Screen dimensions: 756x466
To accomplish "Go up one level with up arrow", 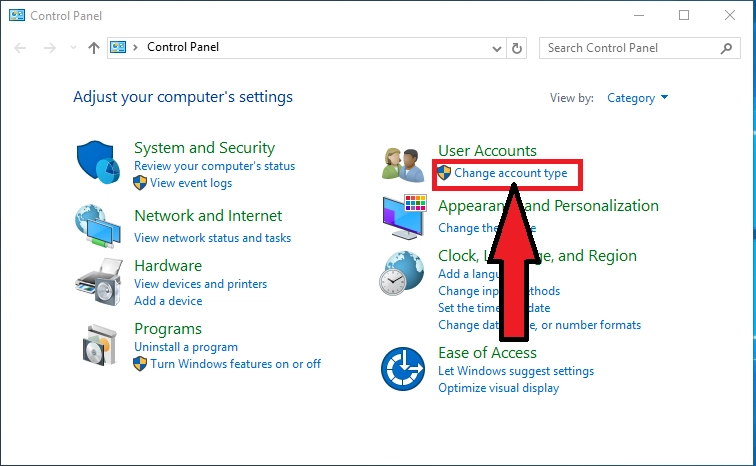I will [93, 48].
